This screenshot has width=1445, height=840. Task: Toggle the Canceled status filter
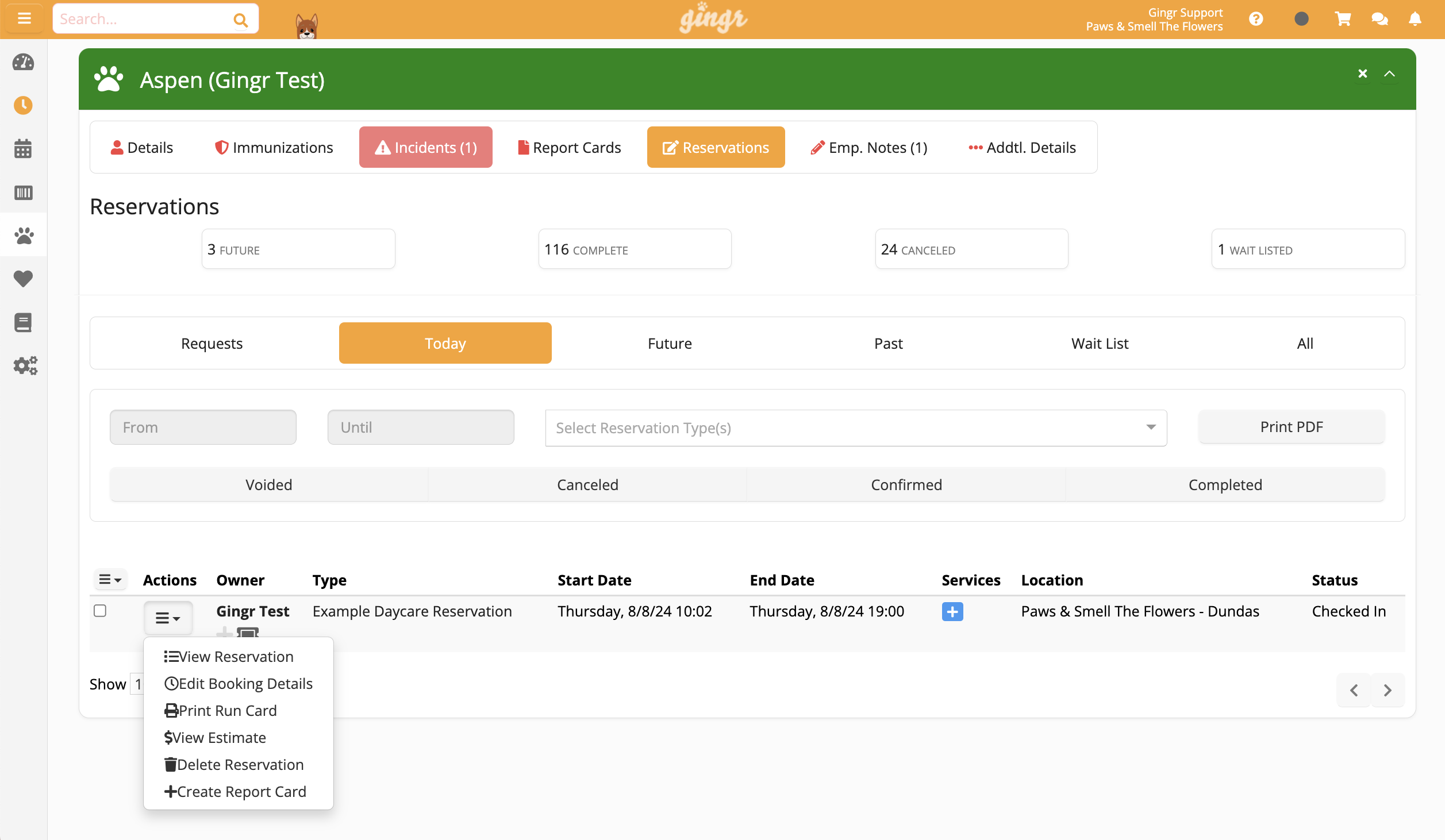587,485
